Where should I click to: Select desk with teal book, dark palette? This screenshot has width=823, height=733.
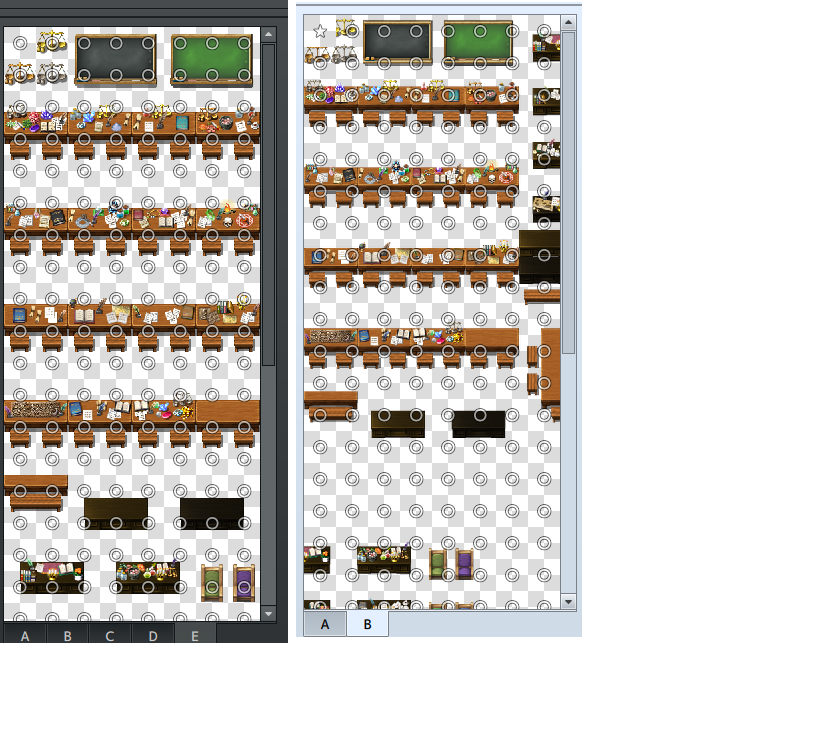[164, 123]
